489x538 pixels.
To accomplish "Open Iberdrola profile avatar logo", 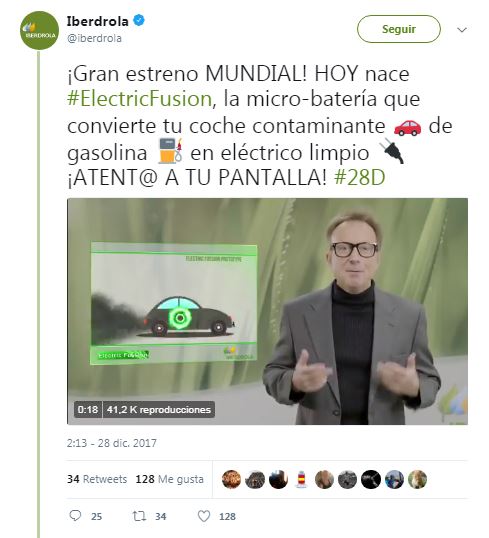I will (x=39, y=30).
